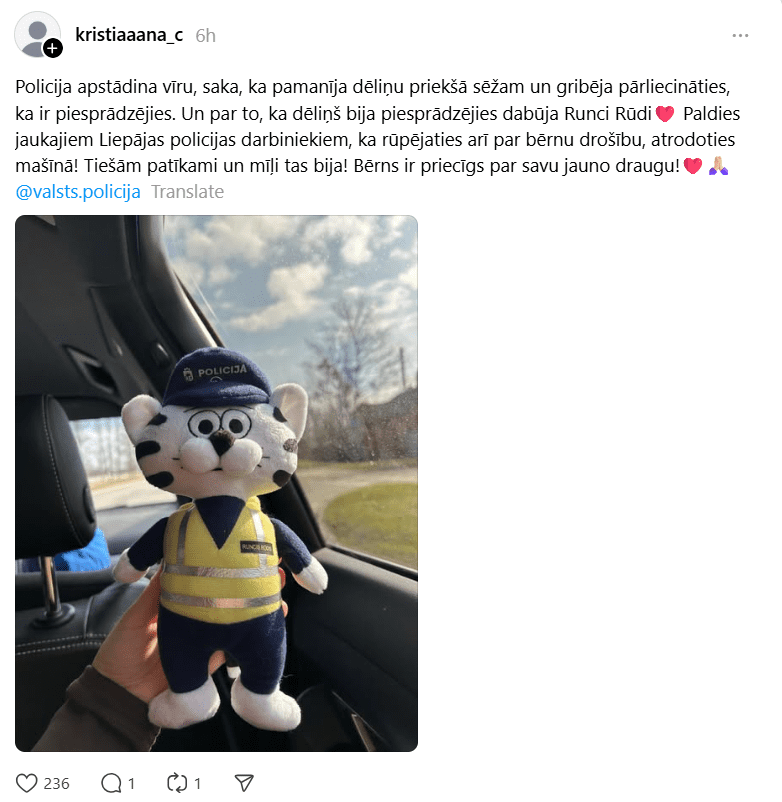Image resolution: width=782 pixels, height=802 pixels.
Task: Click the reply count next to bubble
Action: click(131, 784)
